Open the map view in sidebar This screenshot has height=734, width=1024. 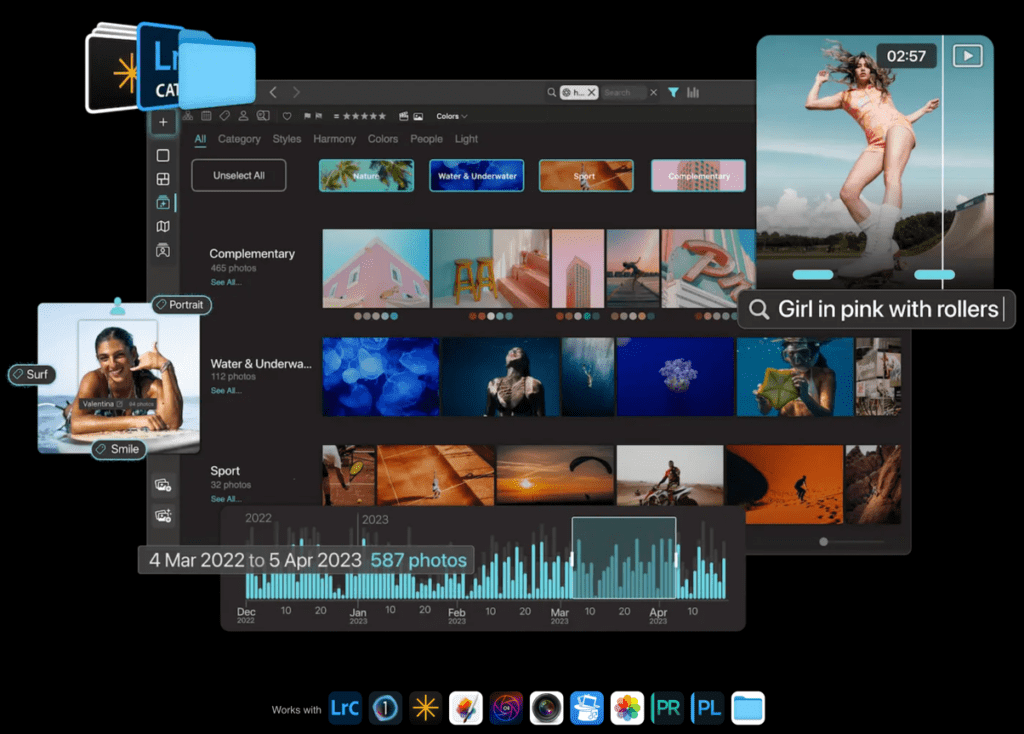pos(163,227)
